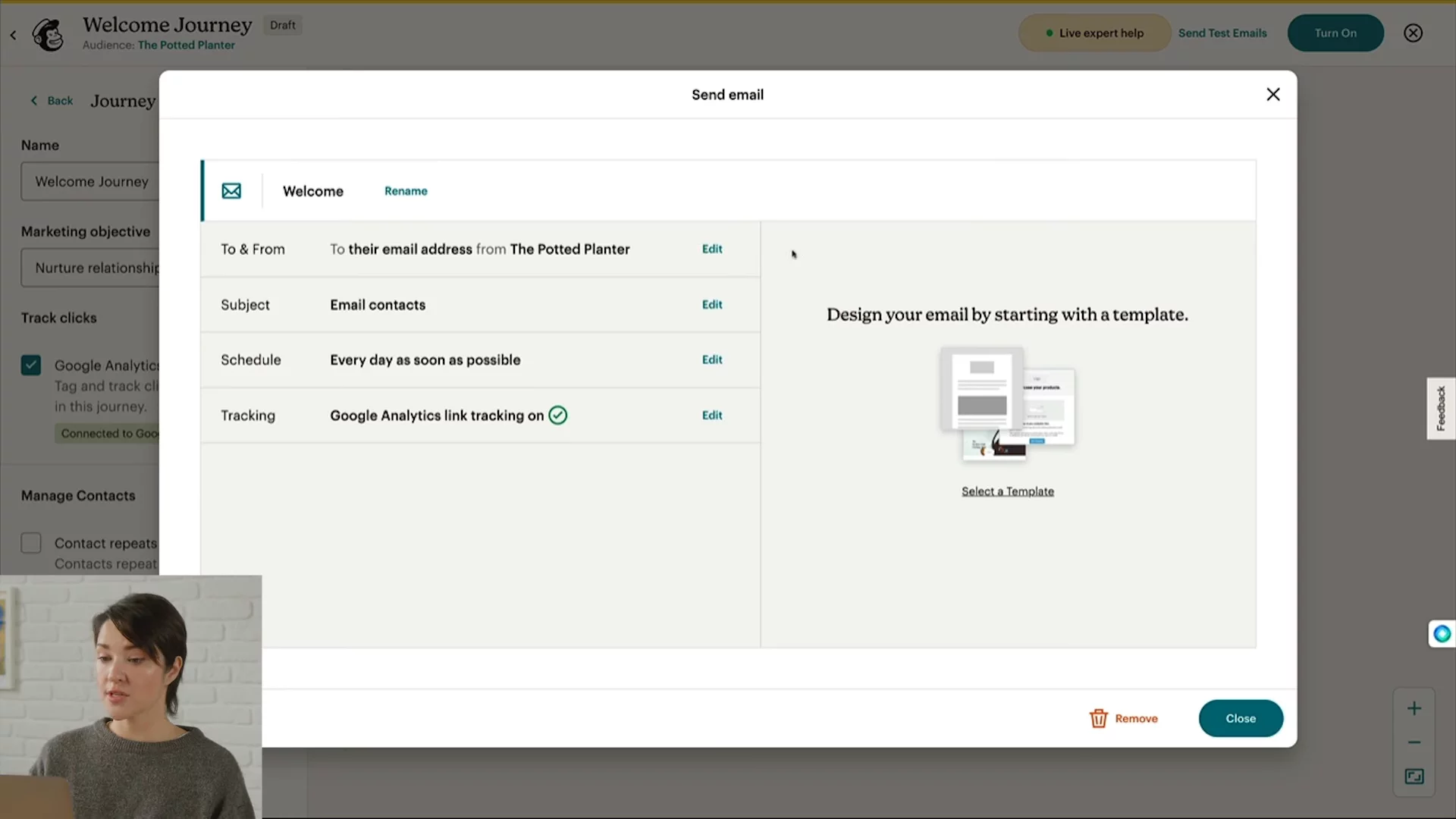
Task: Enable the Contact repeats checkbox
Action: click(31, 543)
